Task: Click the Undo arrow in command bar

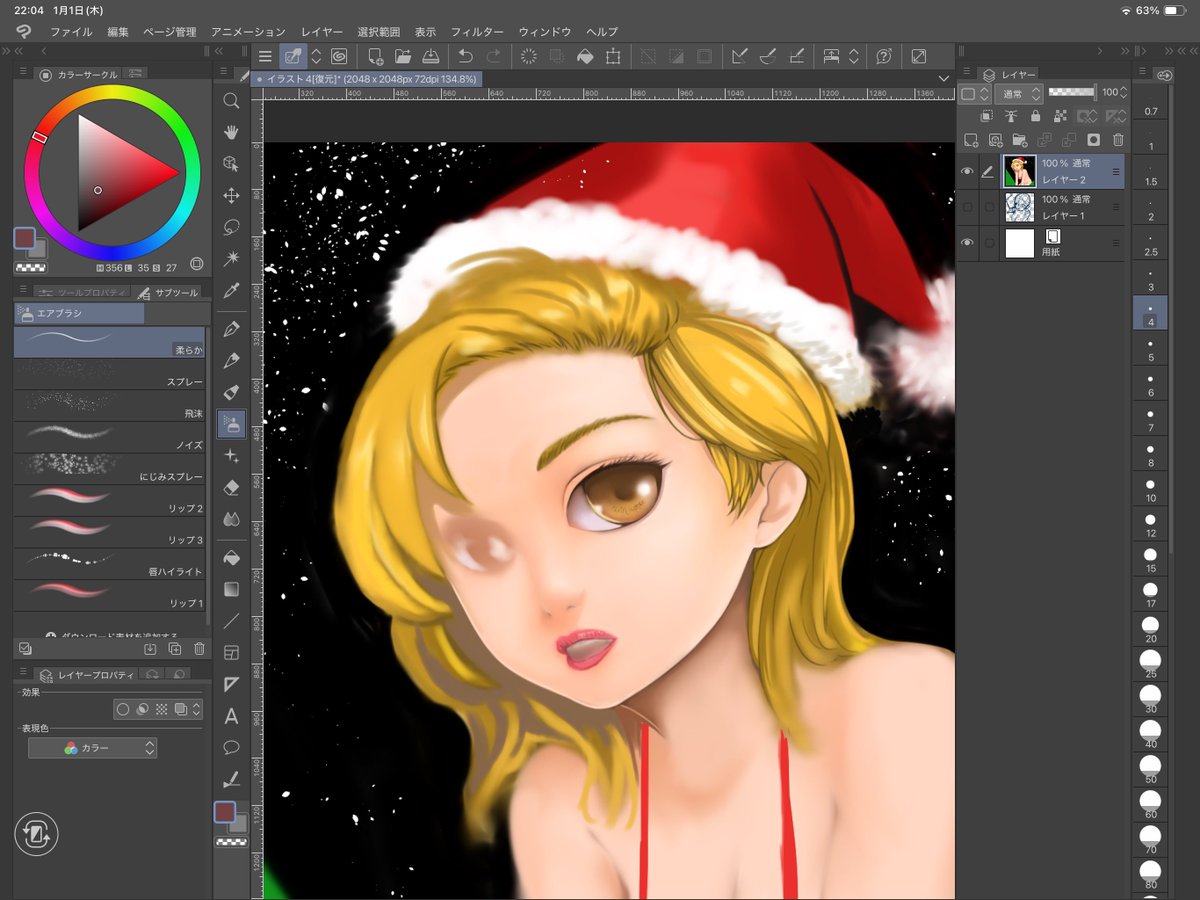Action: click(x=465, y=57)
